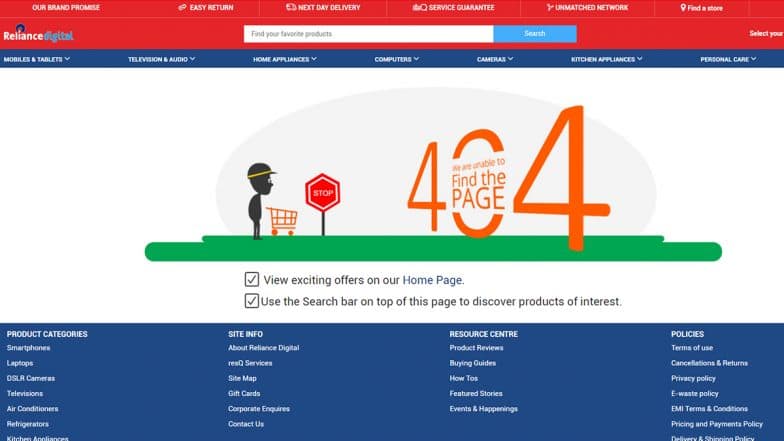Open Our Brand Promise link
This screenshot has height=441, width=784.
click(66, 8)
